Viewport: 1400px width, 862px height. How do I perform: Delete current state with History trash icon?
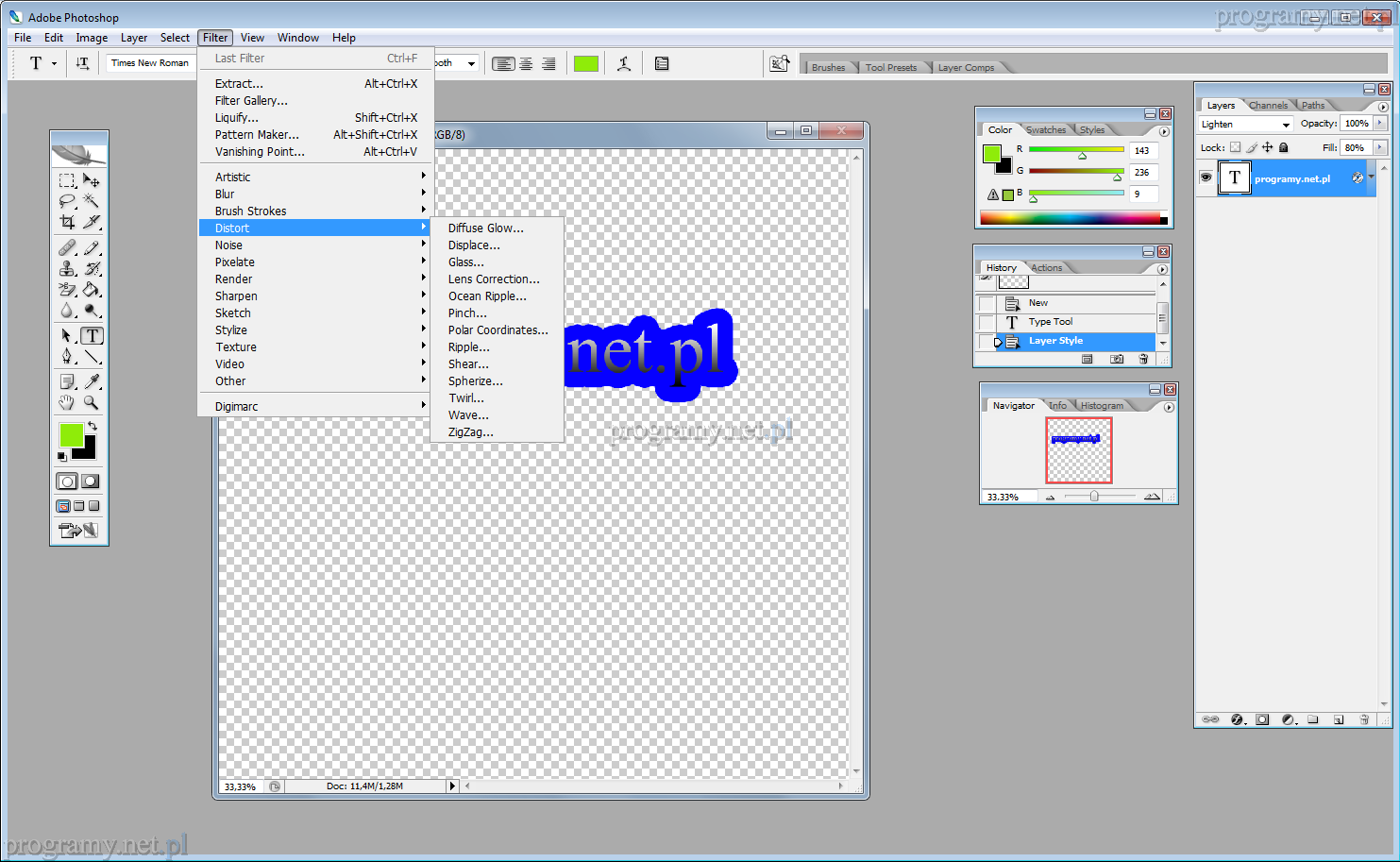point(1143,359)
